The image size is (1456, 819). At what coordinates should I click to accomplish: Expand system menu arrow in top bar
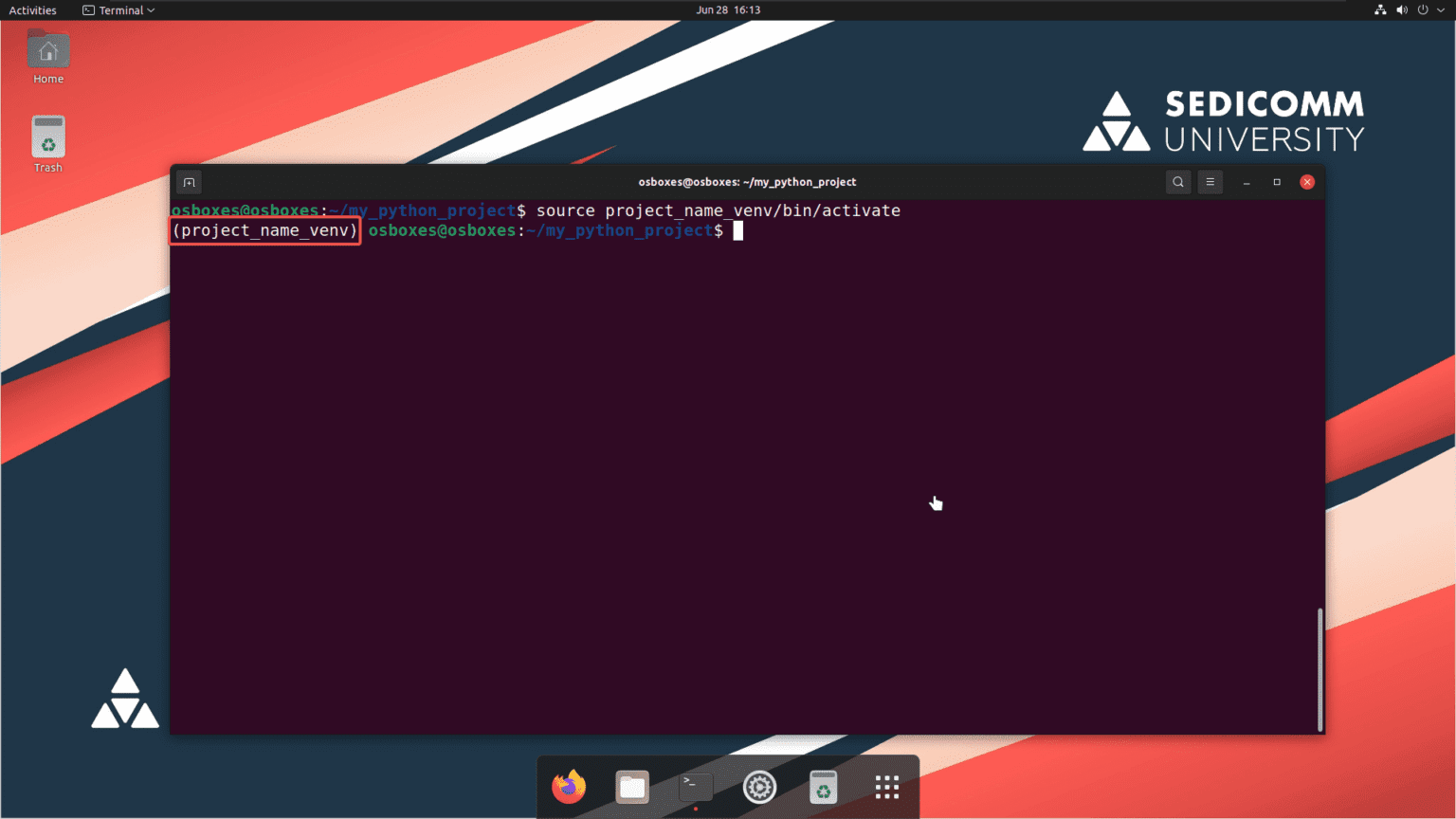coord(1441,10)
